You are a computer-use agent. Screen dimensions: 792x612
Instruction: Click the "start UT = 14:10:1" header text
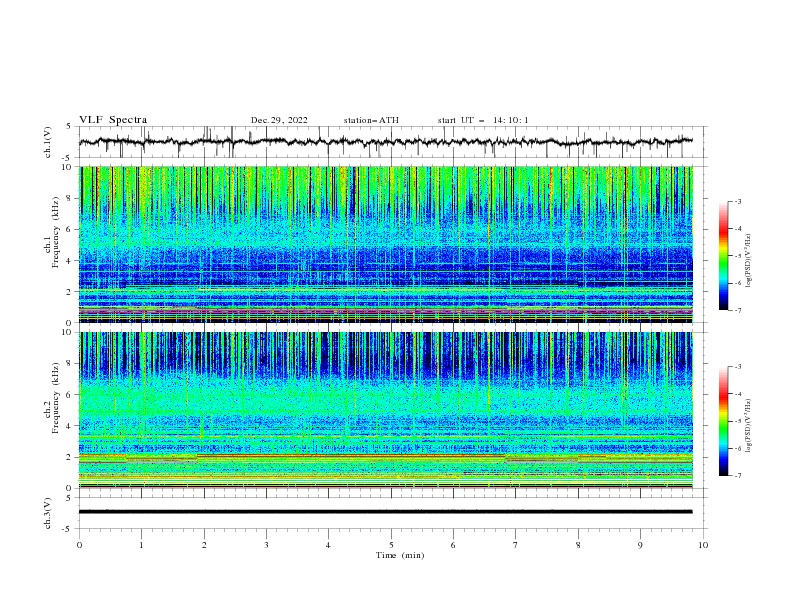pyautogui.click(x=483, y=120)
